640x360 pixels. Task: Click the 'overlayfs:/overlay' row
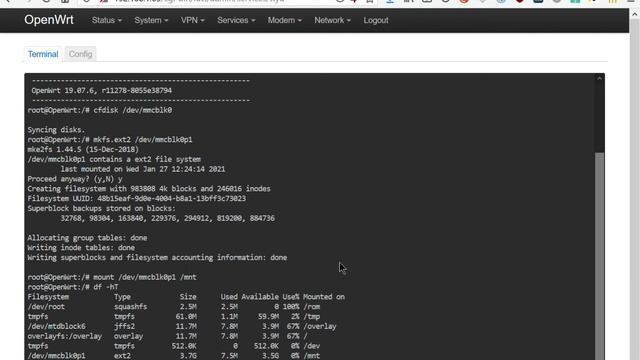[167, 336]
